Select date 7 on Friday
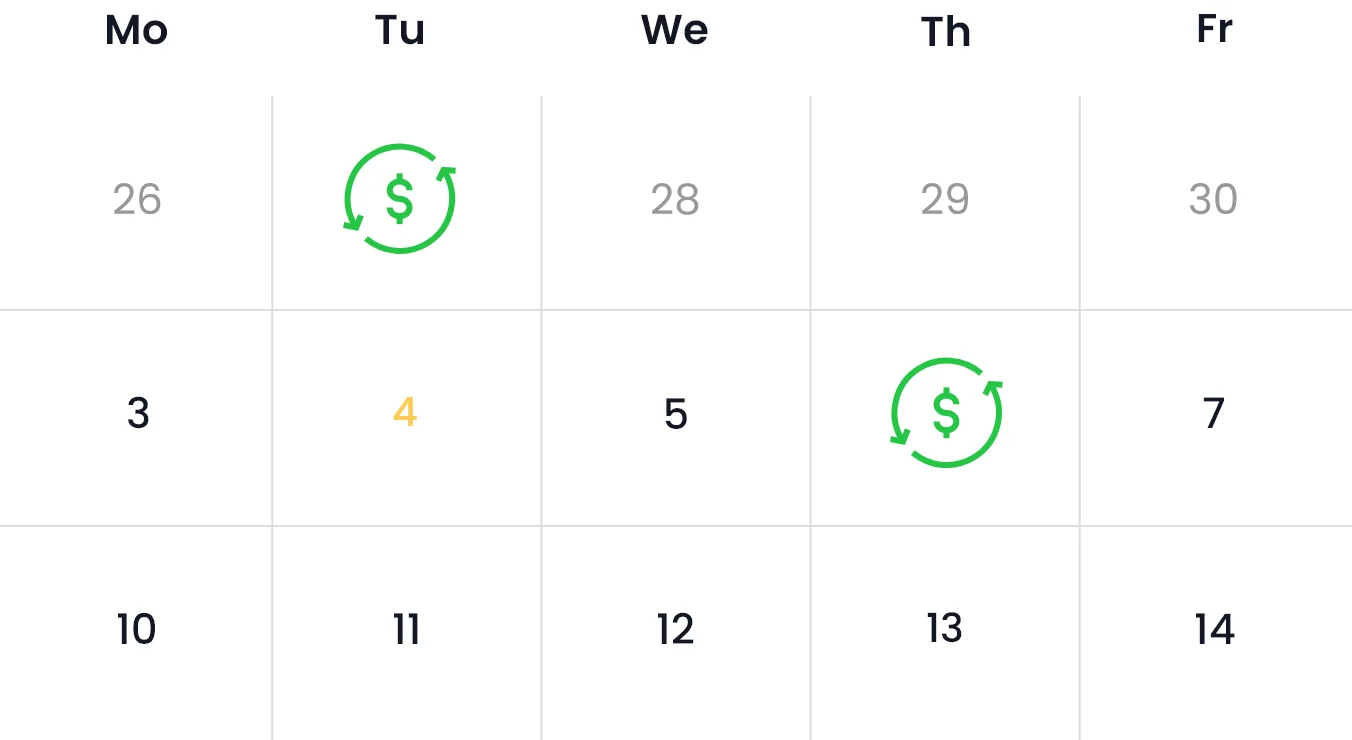 (1214, 413)
